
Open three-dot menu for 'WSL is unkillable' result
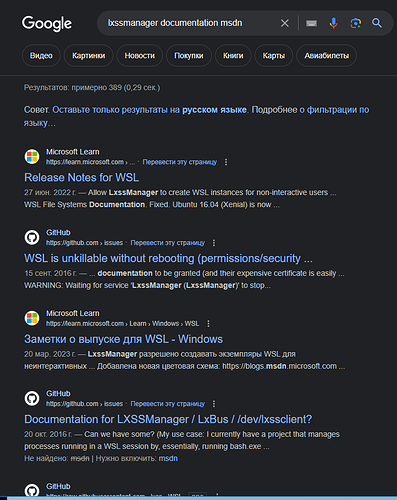[x=214, y=243]
